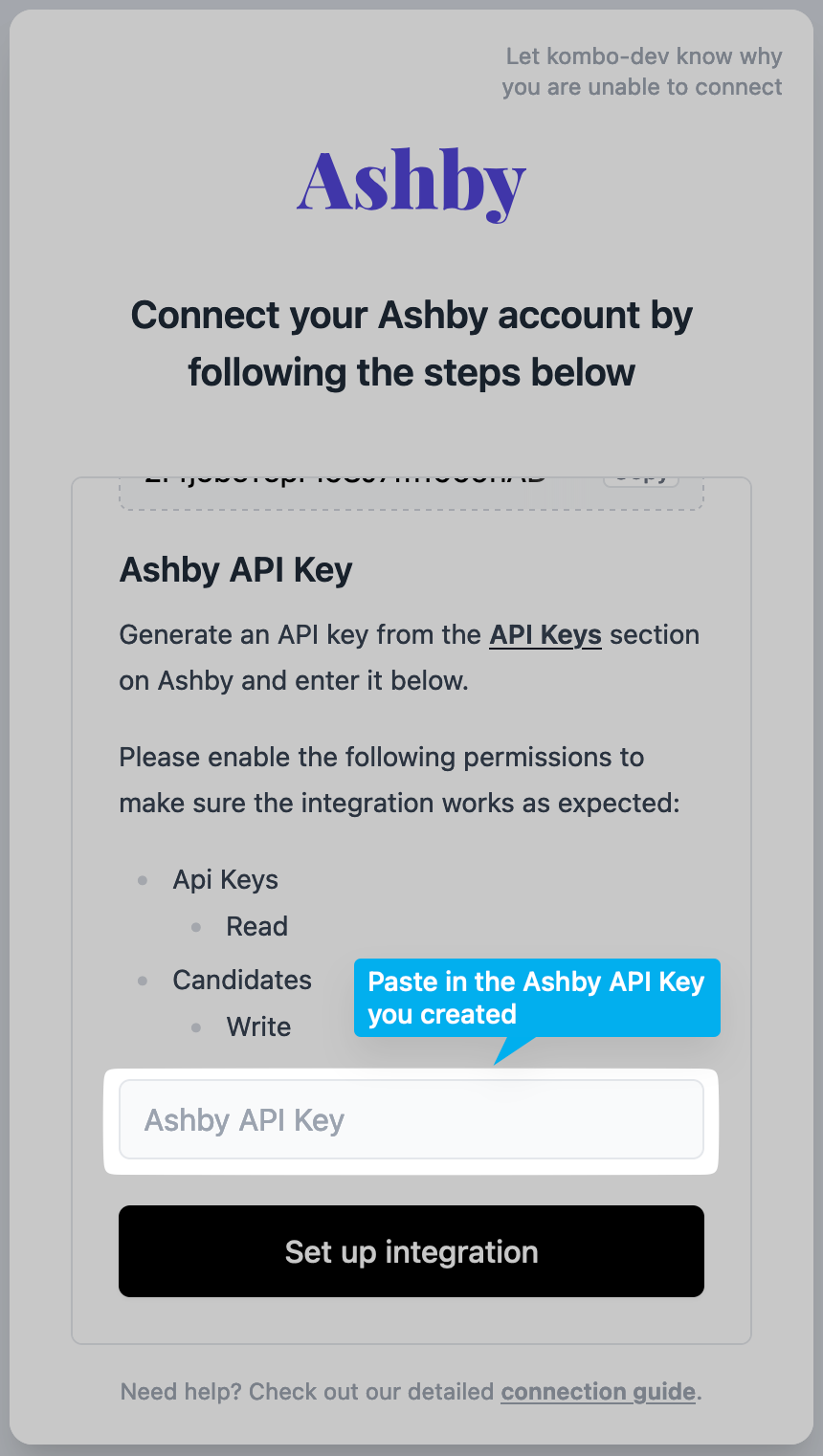Click the 'Ashby API Key' section heading
This screenshot has width=823, height=1456.
click(x=235, y=570)
